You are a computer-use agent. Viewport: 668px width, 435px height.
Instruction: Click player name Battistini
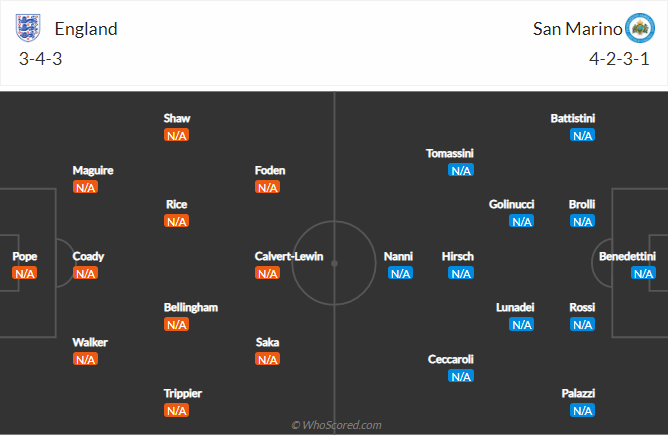[x=573, y=118]
